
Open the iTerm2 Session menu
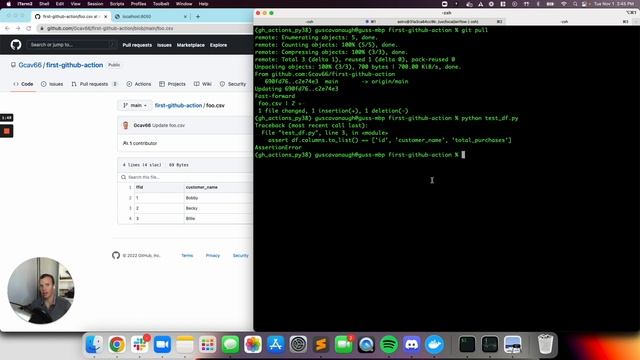pos(95,4)
